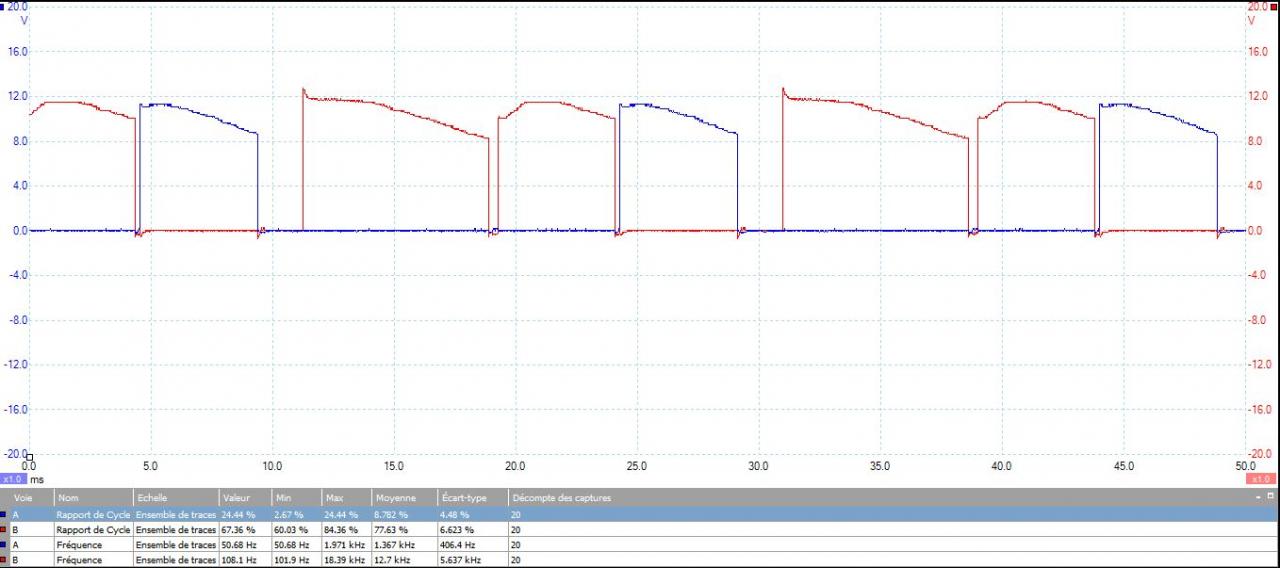This screenshot has height=568, width=1280.
Task: Click the Nom column header
Action: click(94, 497)
